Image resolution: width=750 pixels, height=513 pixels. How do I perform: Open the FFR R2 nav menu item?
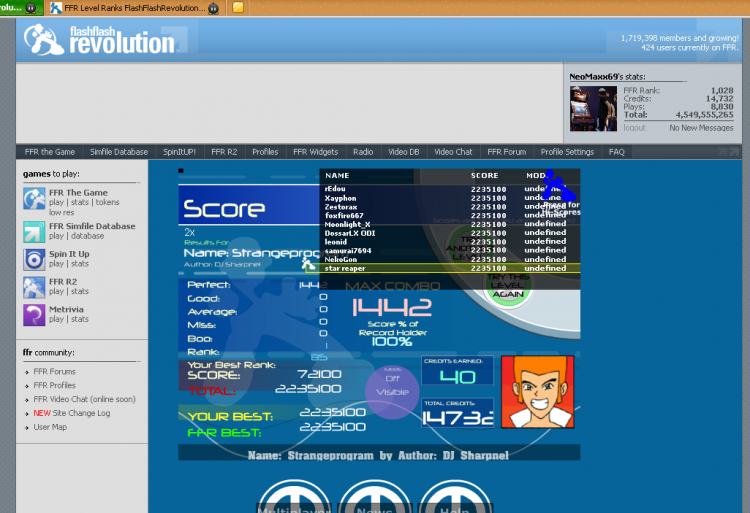pos(224,152)
